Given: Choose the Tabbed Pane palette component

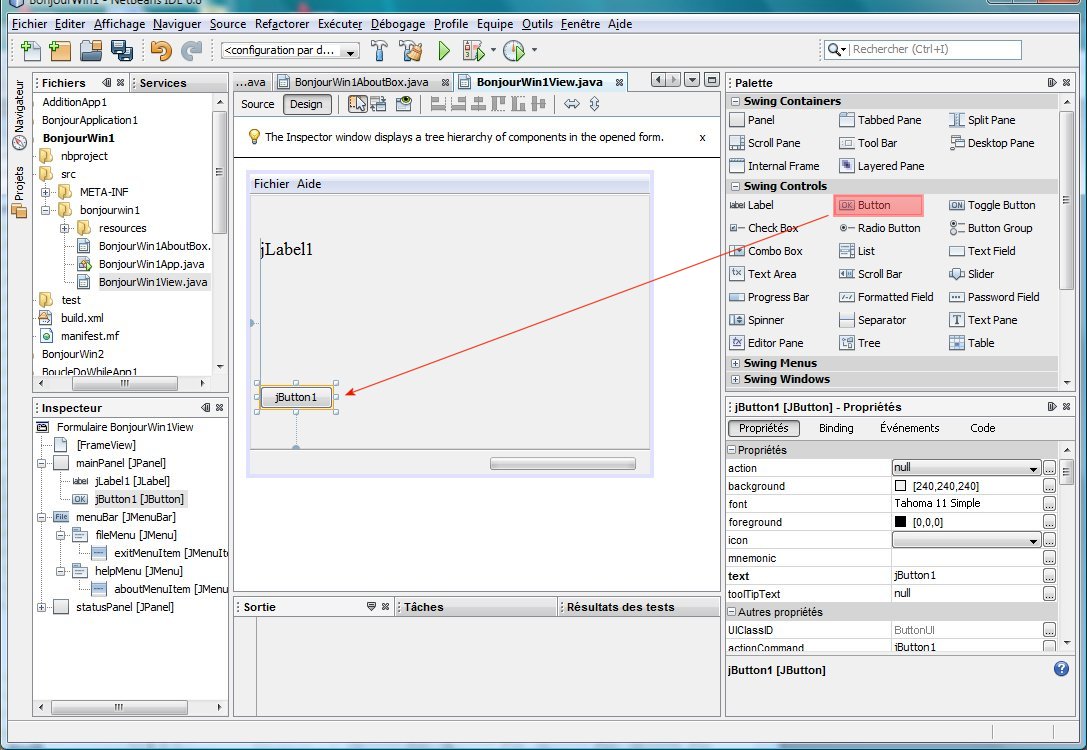Looking at the screenshot, I should [880, 120].
